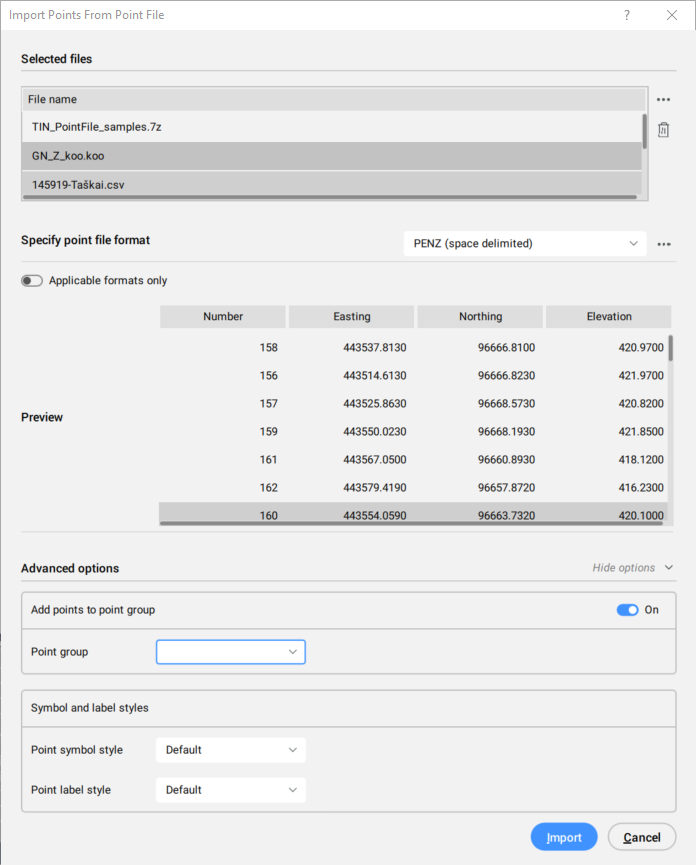Click the trash icon to remove file
The height and width of the screenshot is (865, 696).
(663, 130)
